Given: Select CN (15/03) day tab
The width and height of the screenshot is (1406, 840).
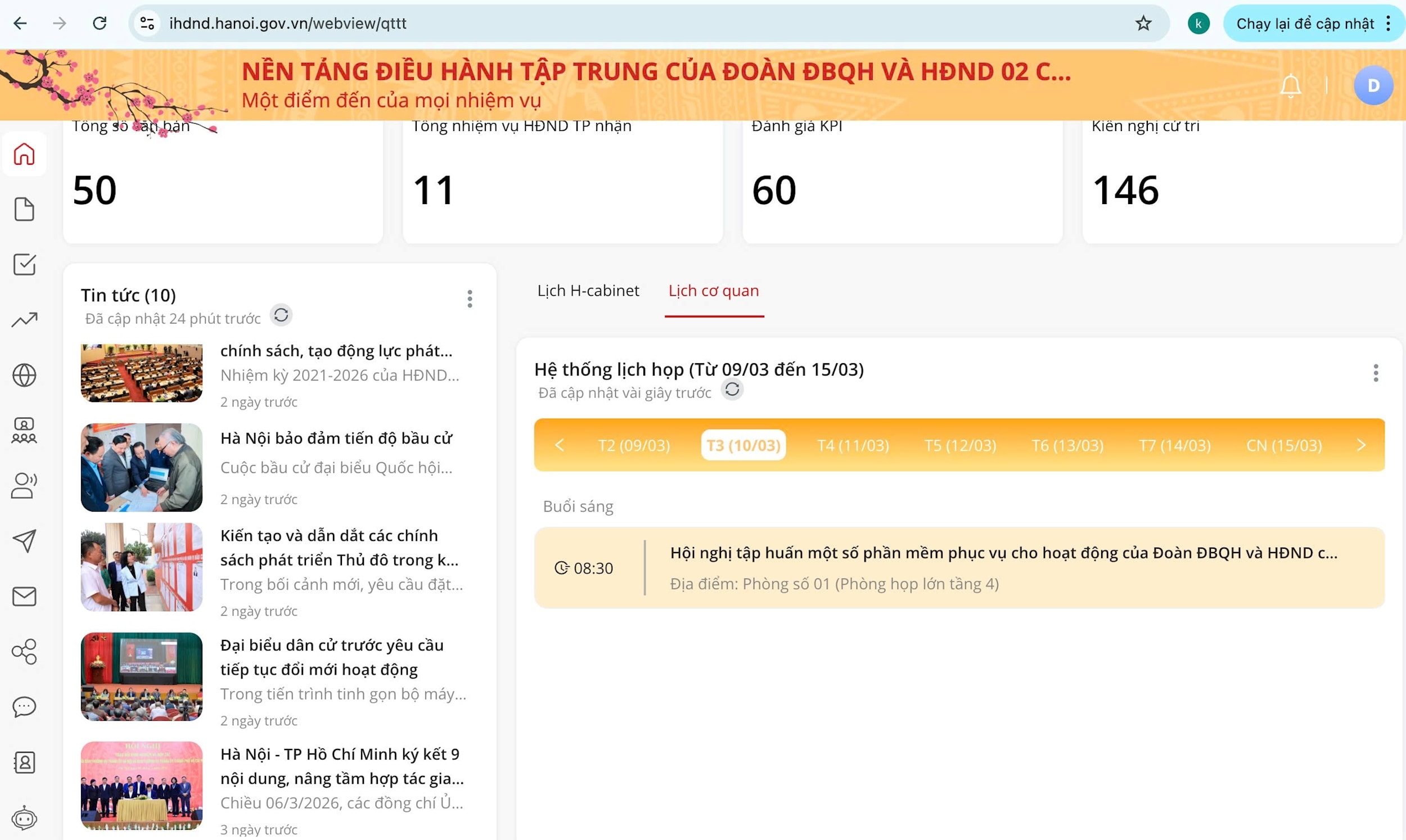Looking at the screenshot, I should coord(1285,445).
